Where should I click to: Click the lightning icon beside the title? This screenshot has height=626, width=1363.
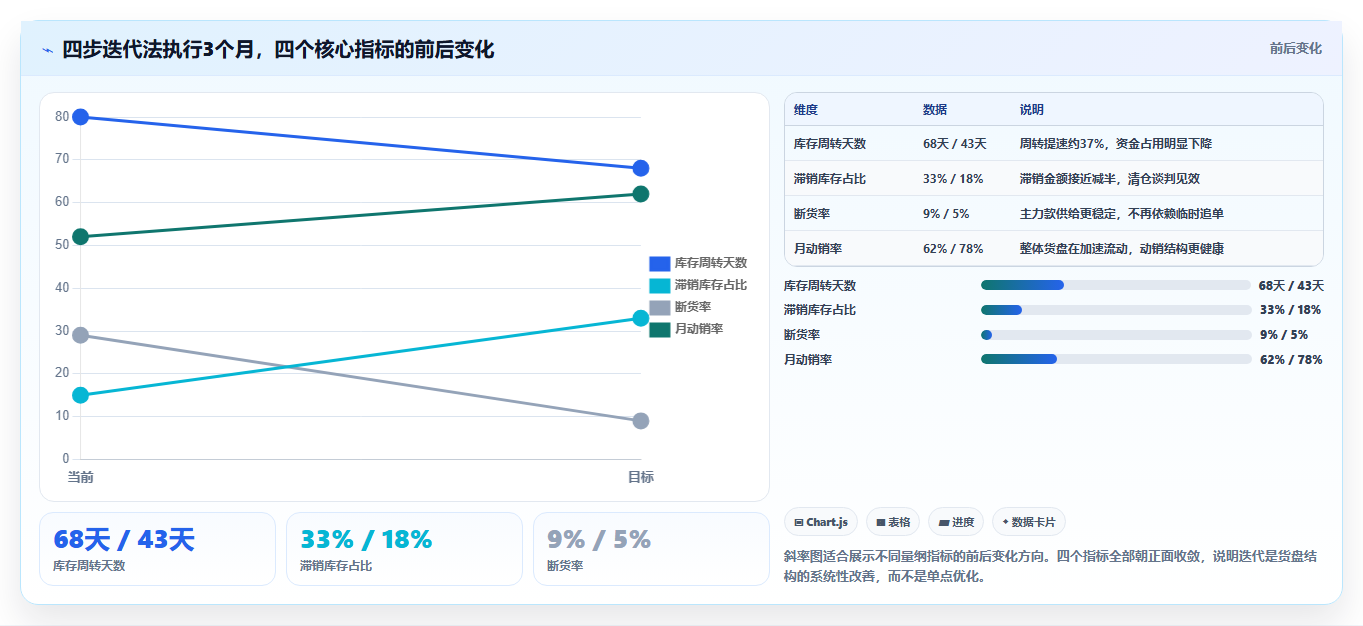[48, 50]
